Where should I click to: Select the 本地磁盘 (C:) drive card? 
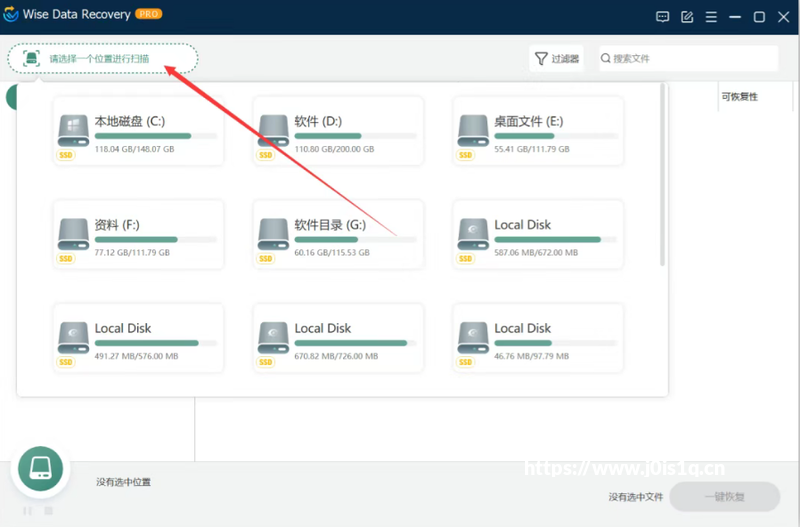(138, 131)
